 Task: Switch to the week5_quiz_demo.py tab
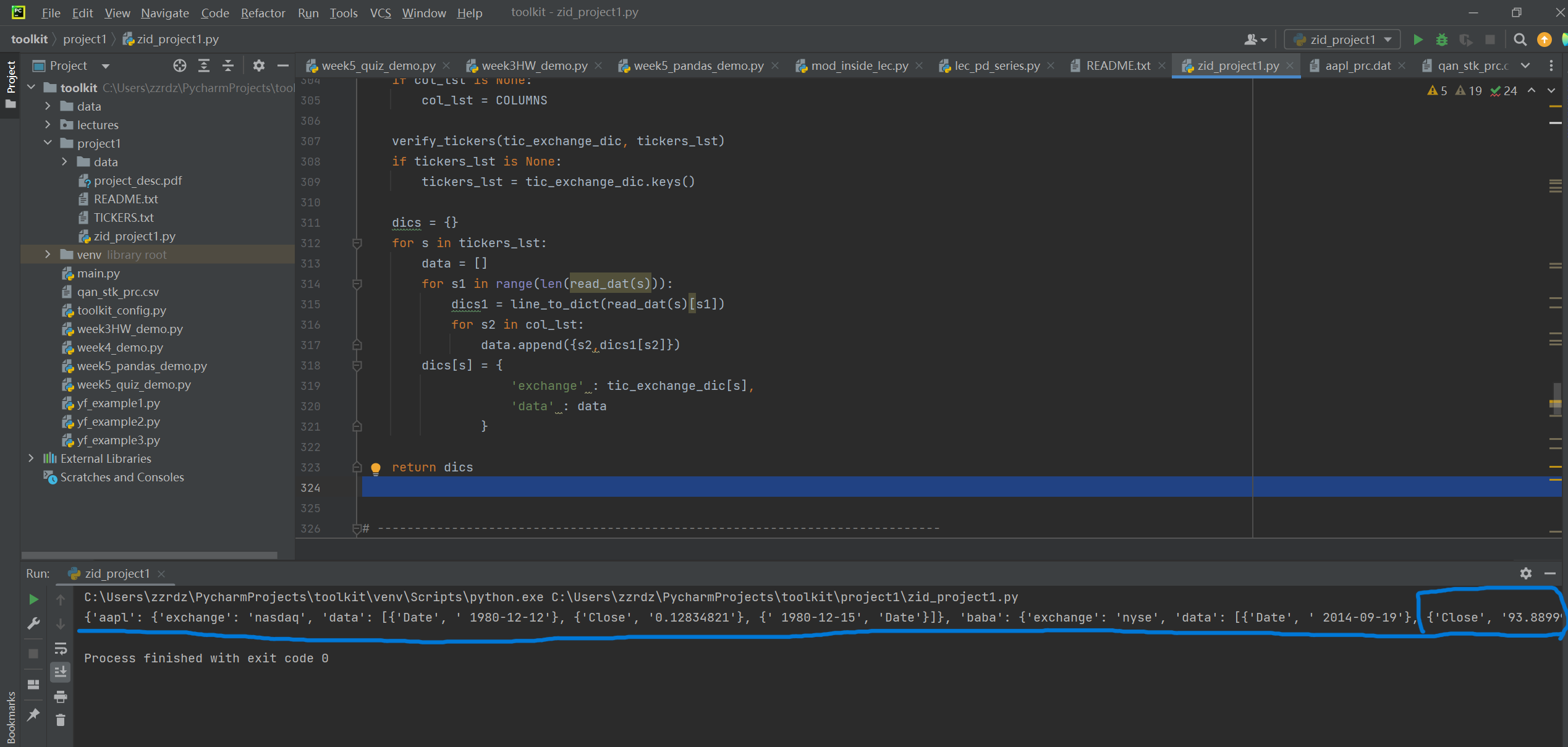[378, 65]
